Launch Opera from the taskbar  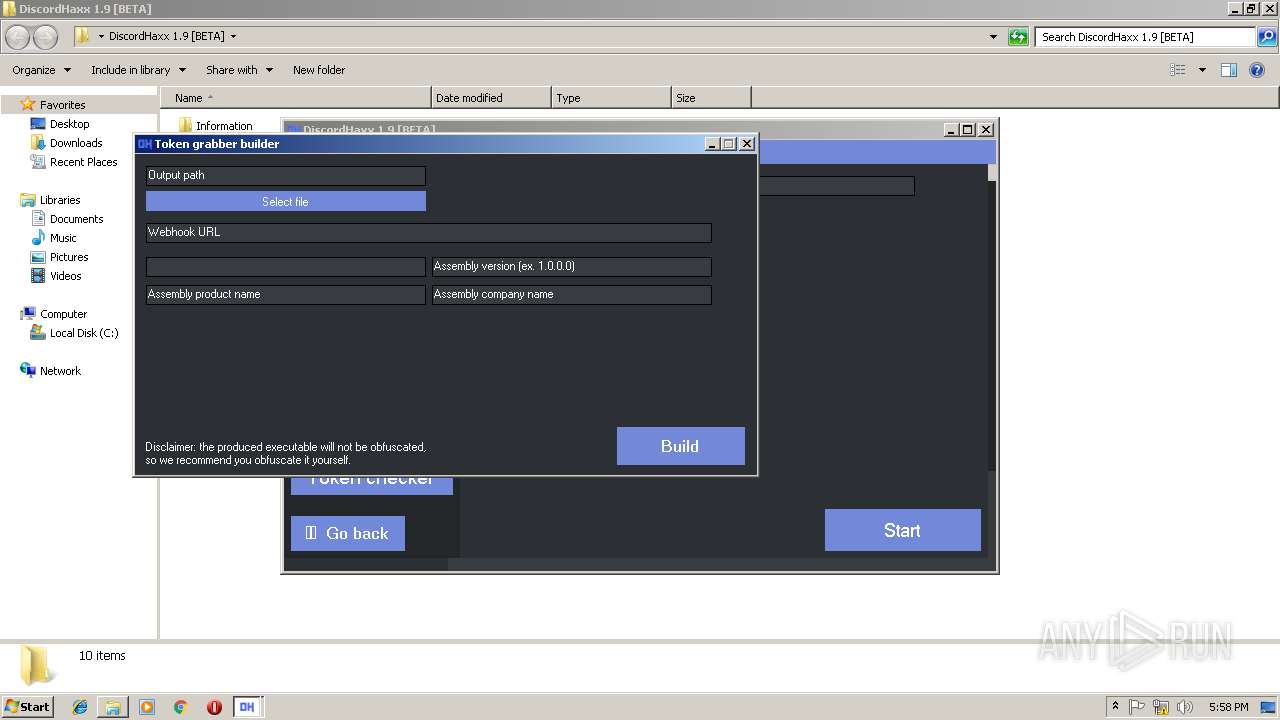[214, 707]
